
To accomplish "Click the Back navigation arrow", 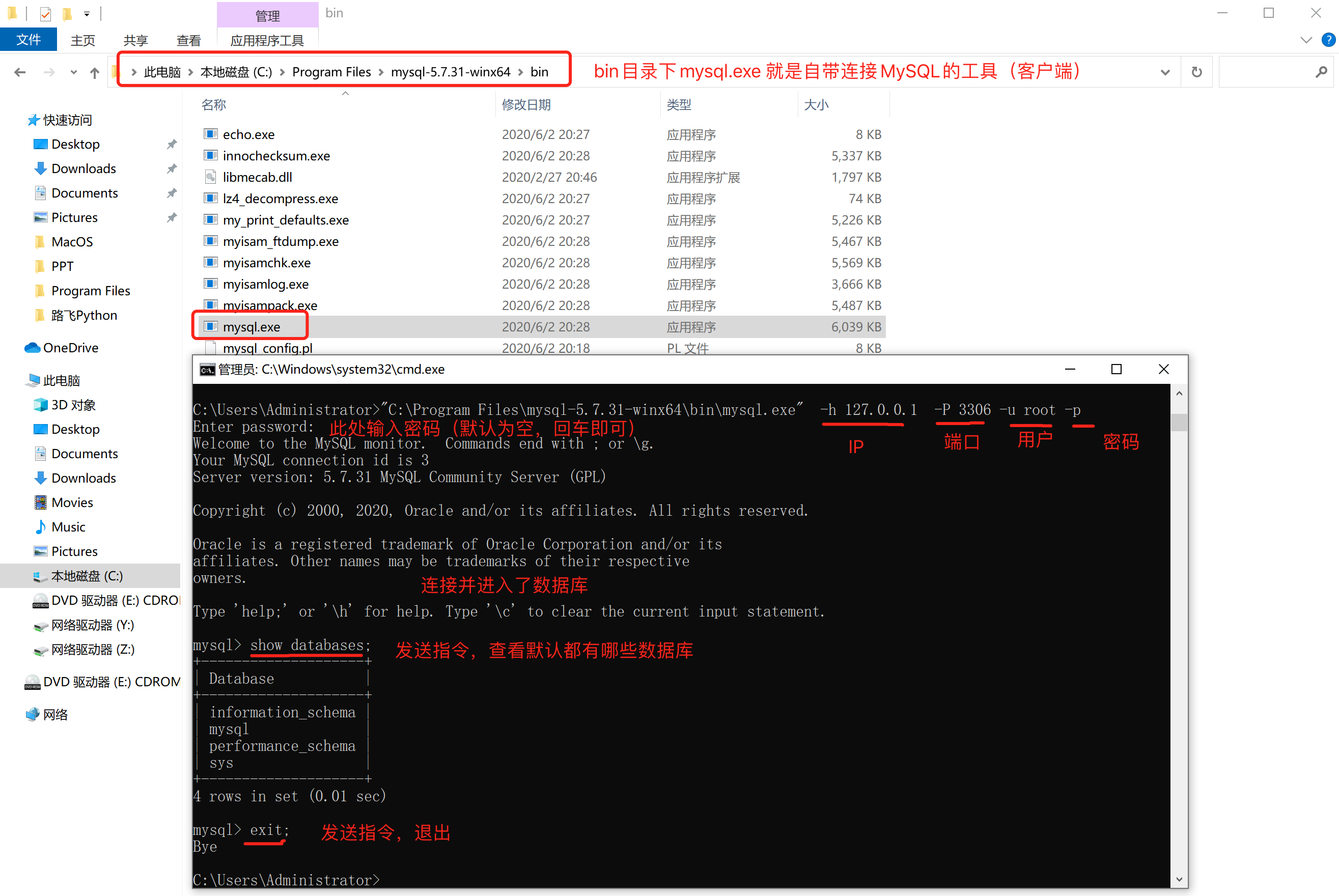I will pyautogui.click(x=20, y=72).
